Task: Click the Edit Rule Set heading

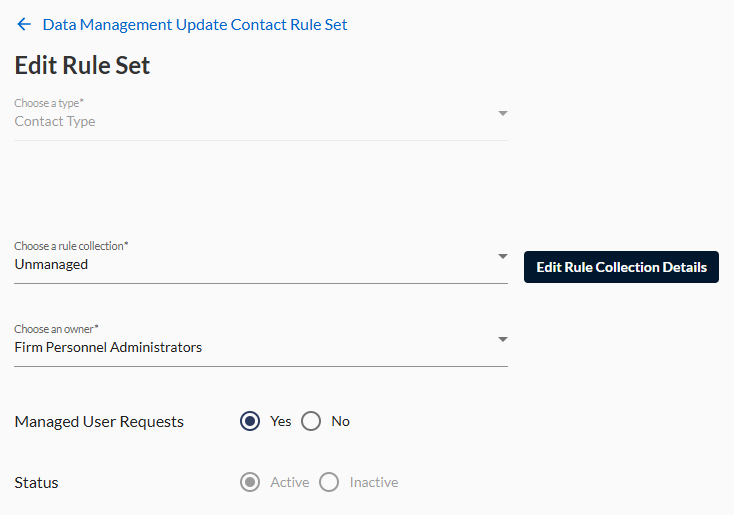Action: pyautogui.click(x=82, y=65)
